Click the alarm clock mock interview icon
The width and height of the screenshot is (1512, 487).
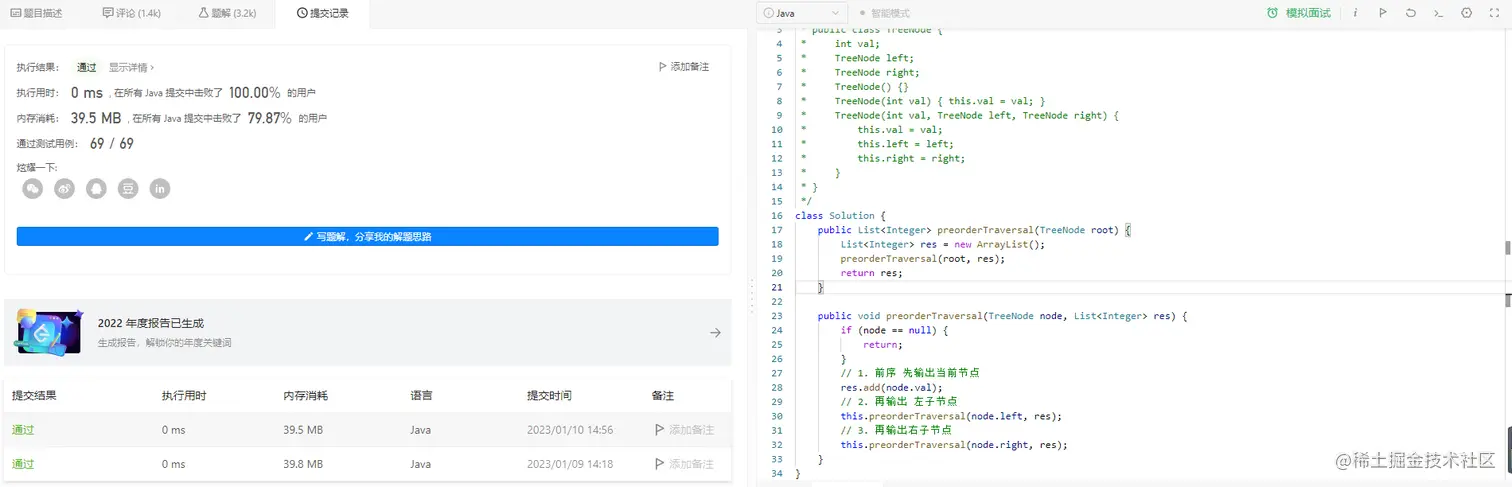click(x=1272, y=13)
